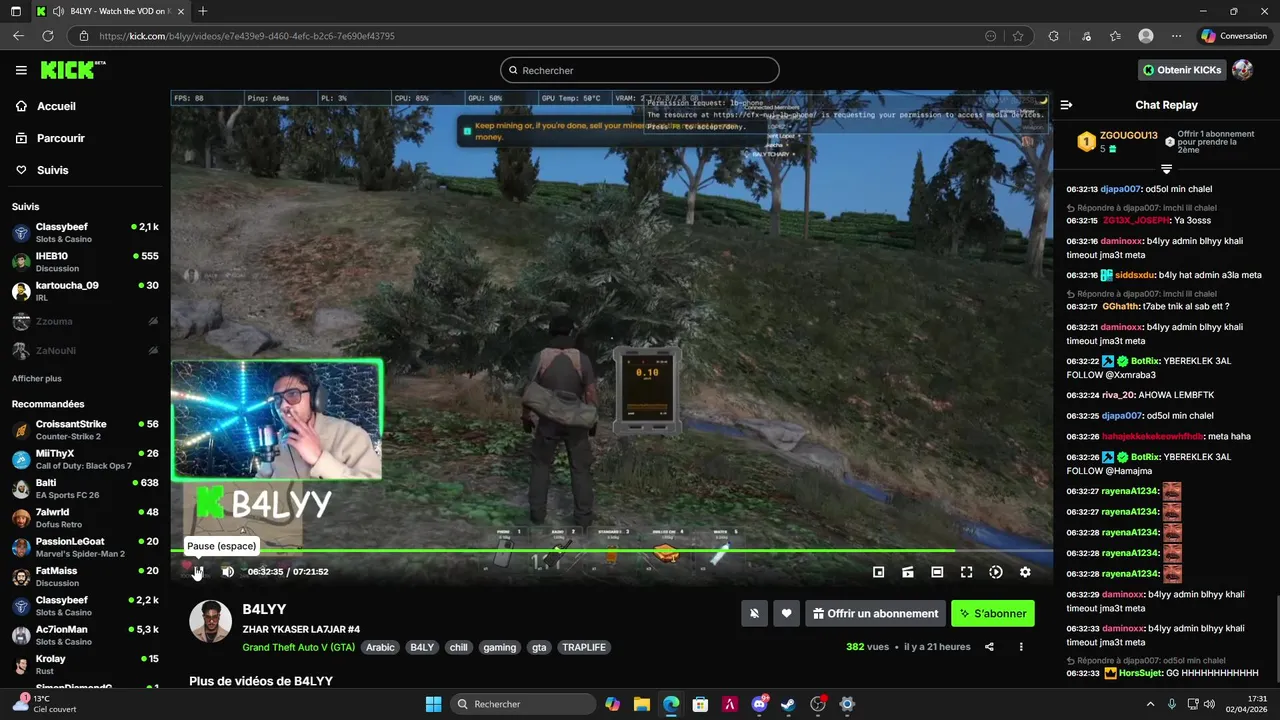The image size is (1280, 720).
Task: Open CroissantStrike recommended channel
Action: click(85, 430)
